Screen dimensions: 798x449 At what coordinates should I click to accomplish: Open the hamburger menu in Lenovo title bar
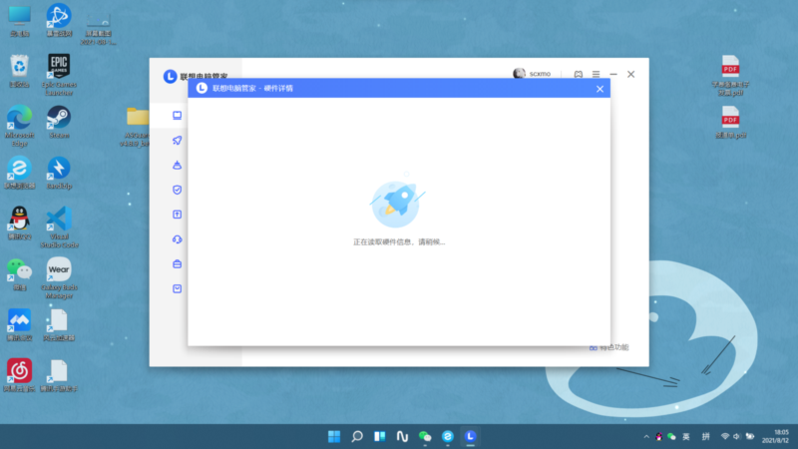[596, 74]
